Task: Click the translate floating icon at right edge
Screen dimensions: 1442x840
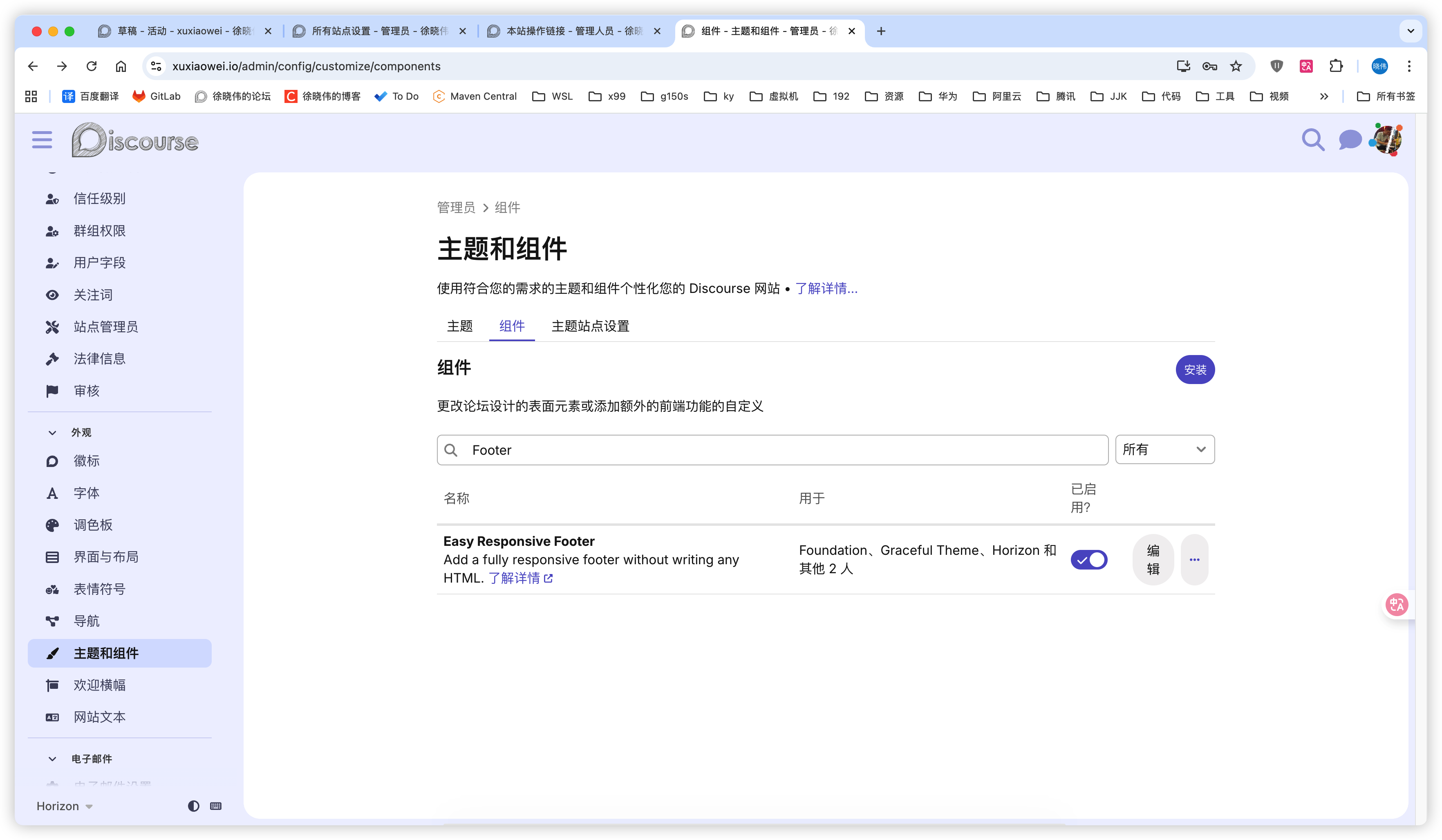Action: 1396,604
